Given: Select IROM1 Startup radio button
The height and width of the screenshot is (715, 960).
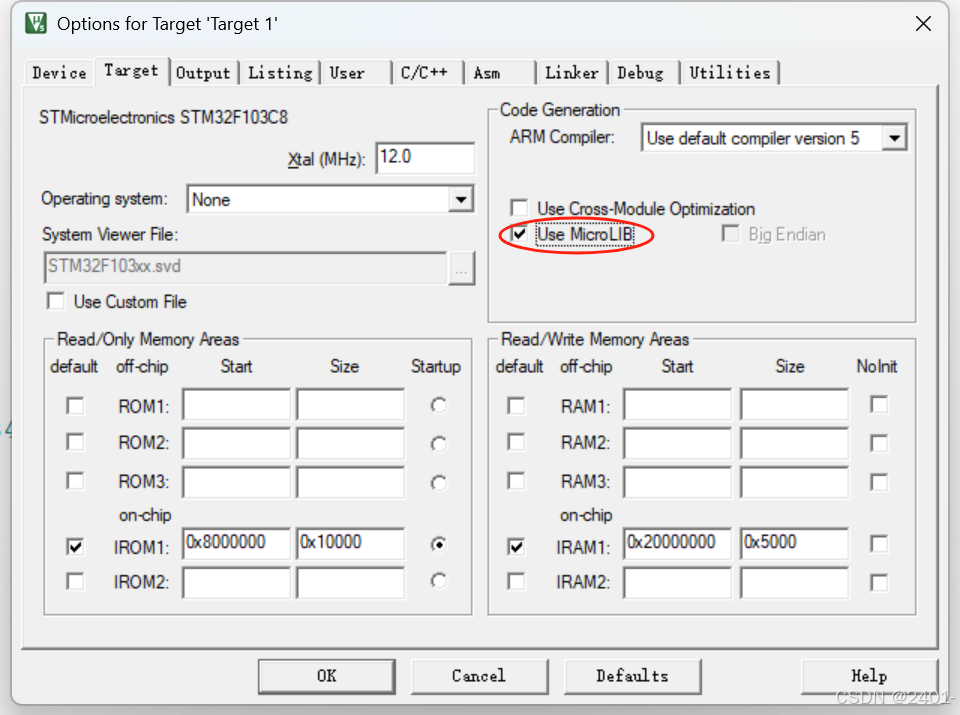Looking at the screenshot, I should (x=438, y=544).
